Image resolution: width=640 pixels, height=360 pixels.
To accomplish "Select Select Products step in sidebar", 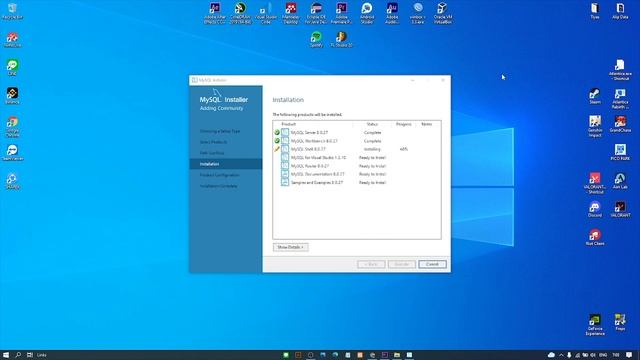I will point(213,142).
